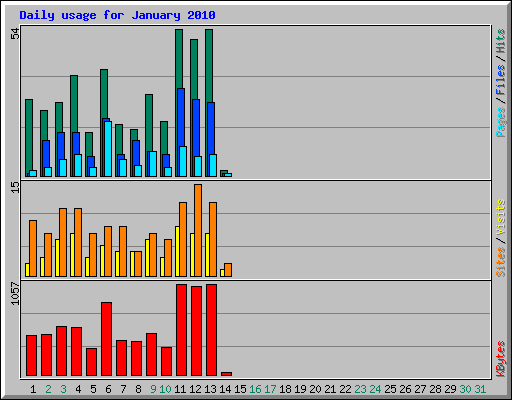The image size is (512, 400).
Task: Click the red KBytes bar for day 6
Action: (107, 339)
